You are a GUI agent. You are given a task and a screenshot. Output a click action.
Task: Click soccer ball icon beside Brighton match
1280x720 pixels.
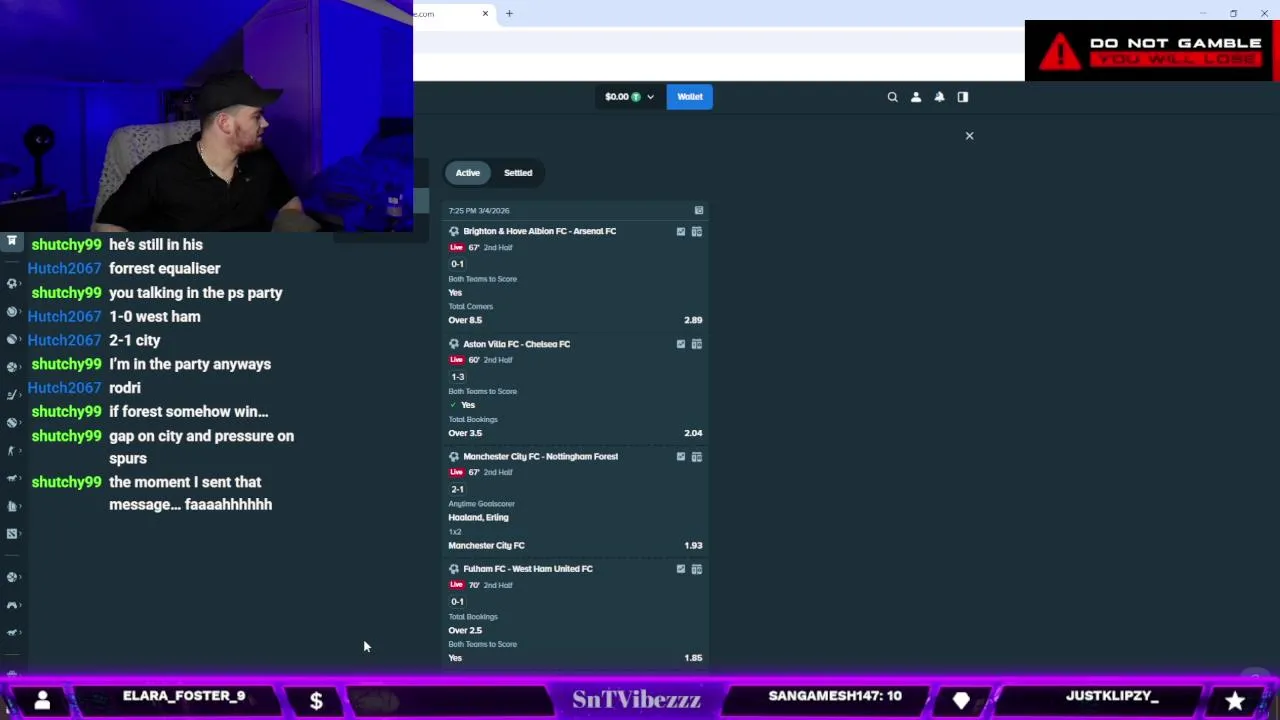(x=454, y=231)
